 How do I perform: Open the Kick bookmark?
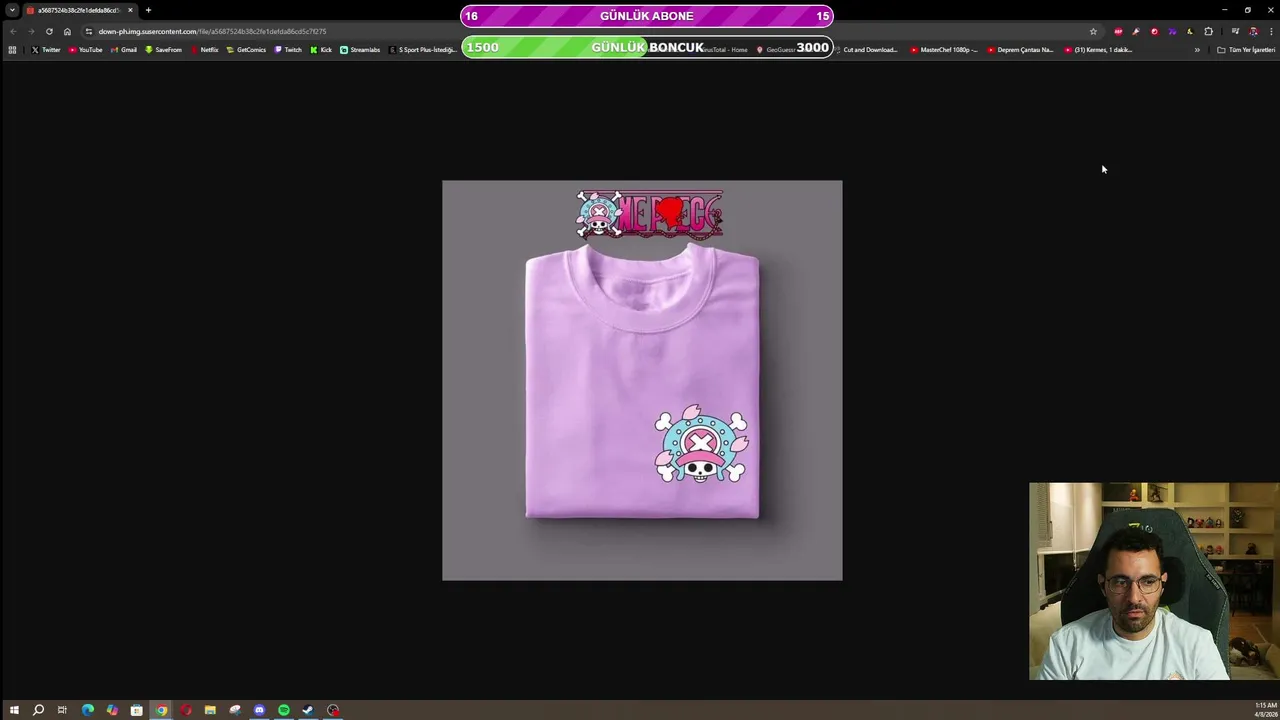click(321, 49)
